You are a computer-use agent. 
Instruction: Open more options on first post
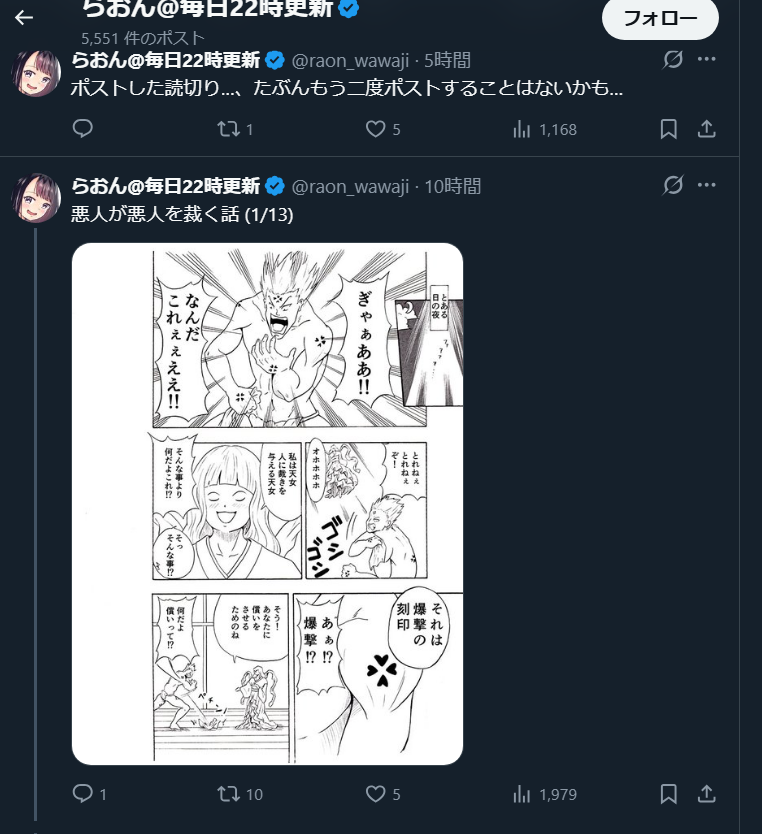pyautogui.click(x=706, y=59)
